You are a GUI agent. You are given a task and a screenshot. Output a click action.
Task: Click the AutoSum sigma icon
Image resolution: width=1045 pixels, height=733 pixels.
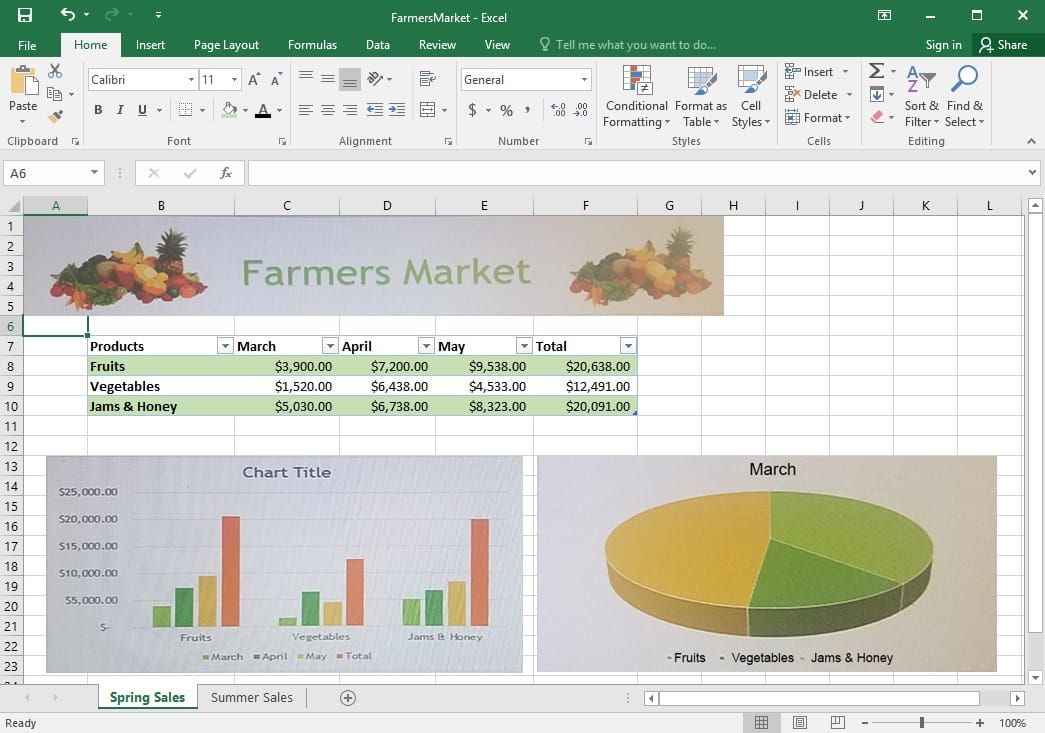(x=876, y=71)
